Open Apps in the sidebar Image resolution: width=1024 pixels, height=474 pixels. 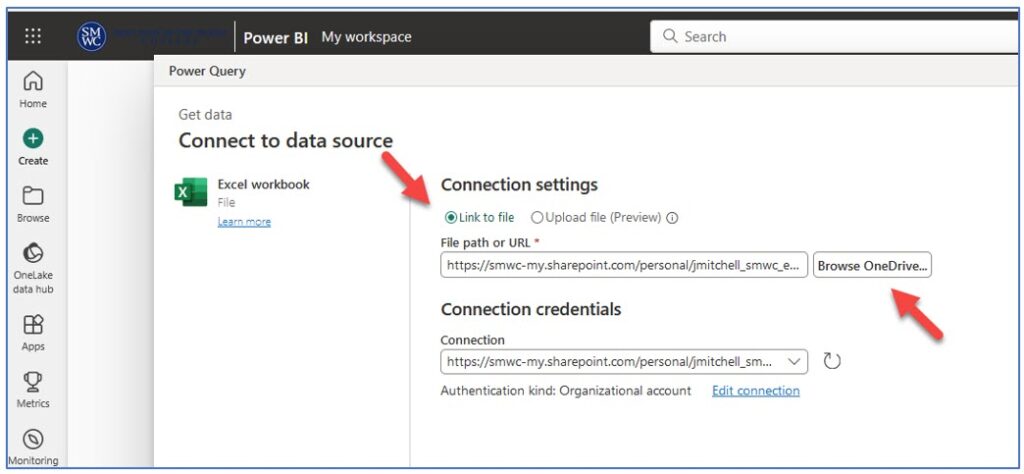click(33, 332)
